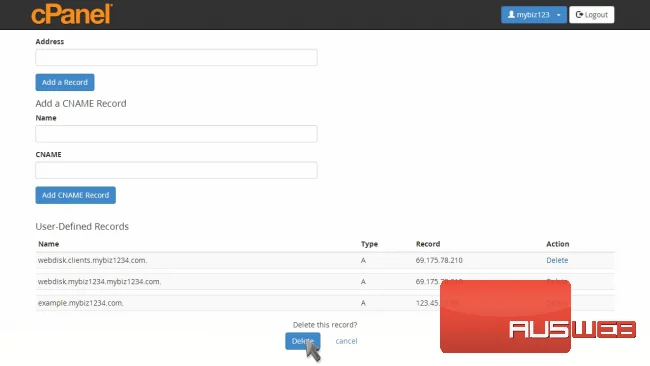Viewport: 650px width, 366px height.
Task: Click the logout arrow icon
Action: (579, 15)
